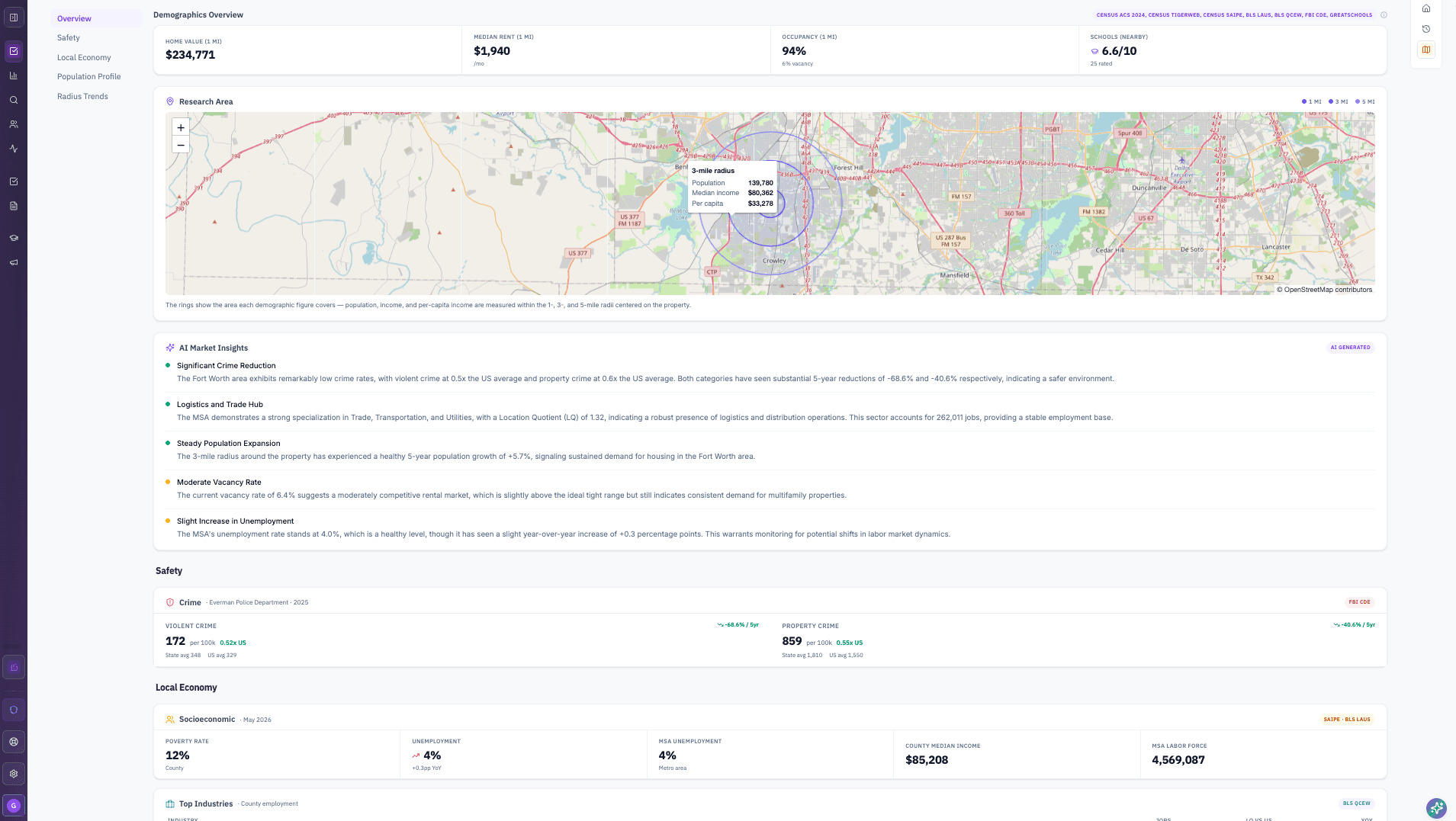Open the lower checkbox tasks icon in sidebar
The height and width of the screenshot is (821, 1456).
(x=14, y=181)
